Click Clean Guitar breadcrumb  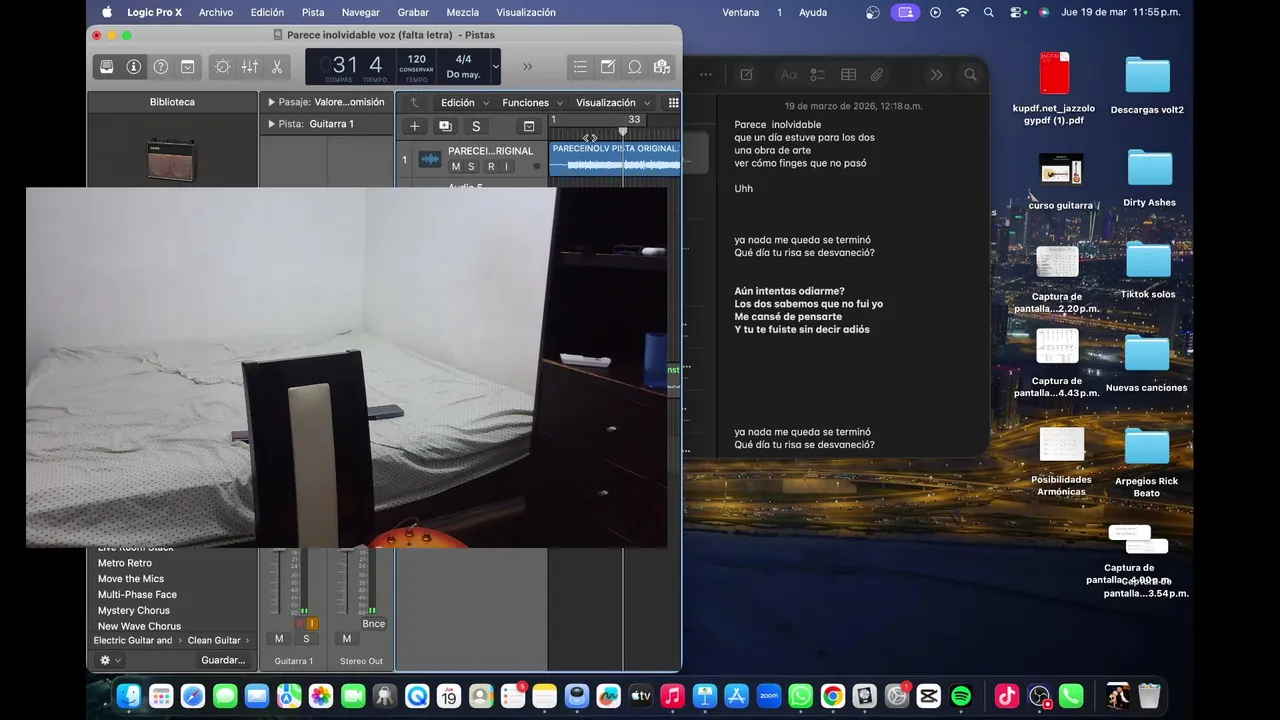coord(214,640)
